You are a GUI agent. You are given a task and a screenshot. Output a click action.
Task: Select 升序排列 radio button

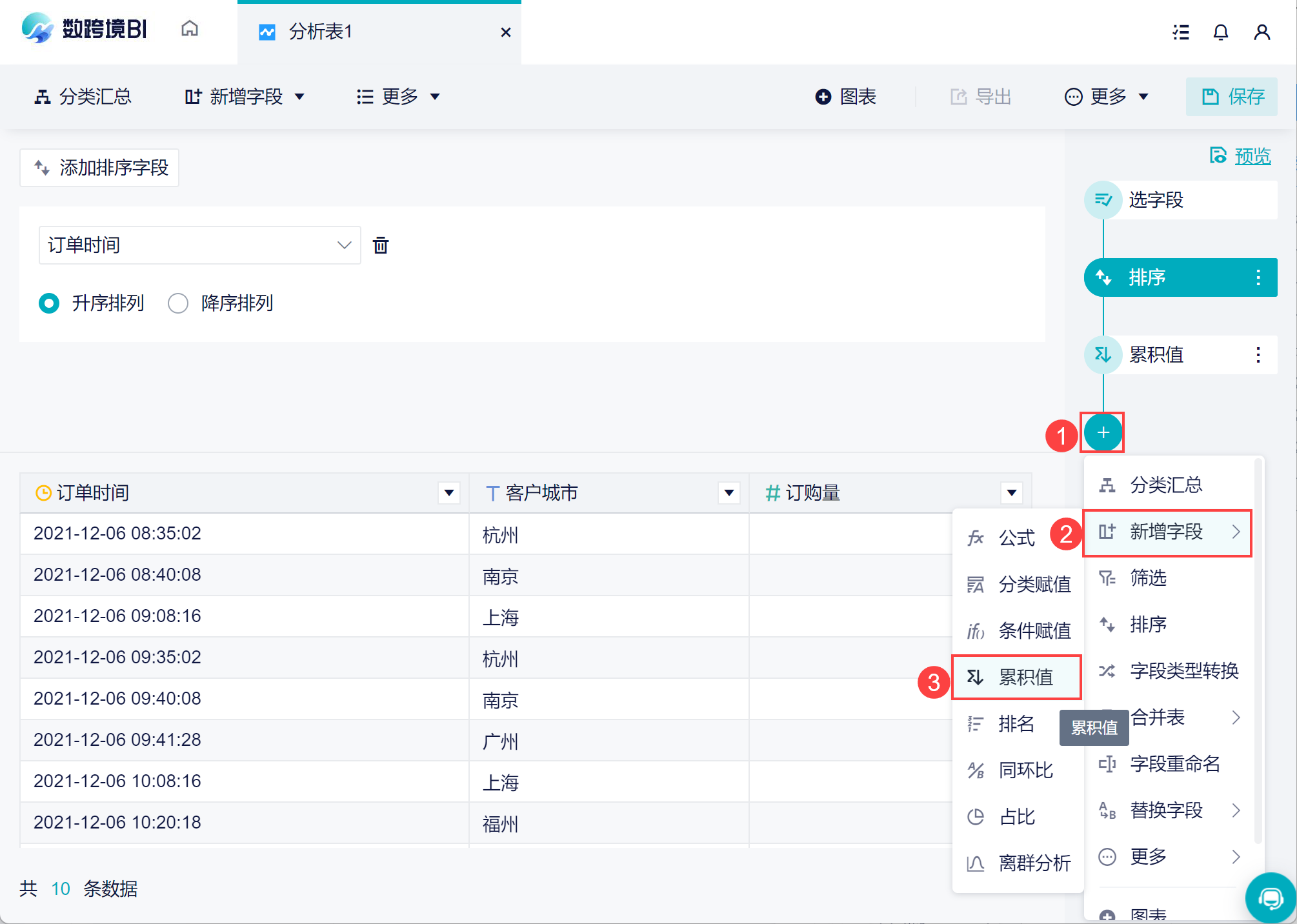tap(49, 303)
